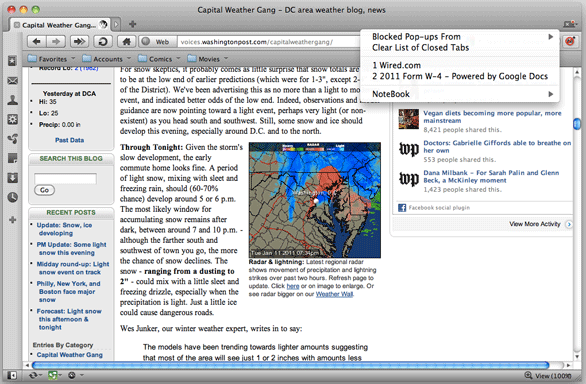Open Forecast: Light snow this afternoon post
Viewport: 586px width, 384px height.
pyautogui.click(x=69, y=319)
